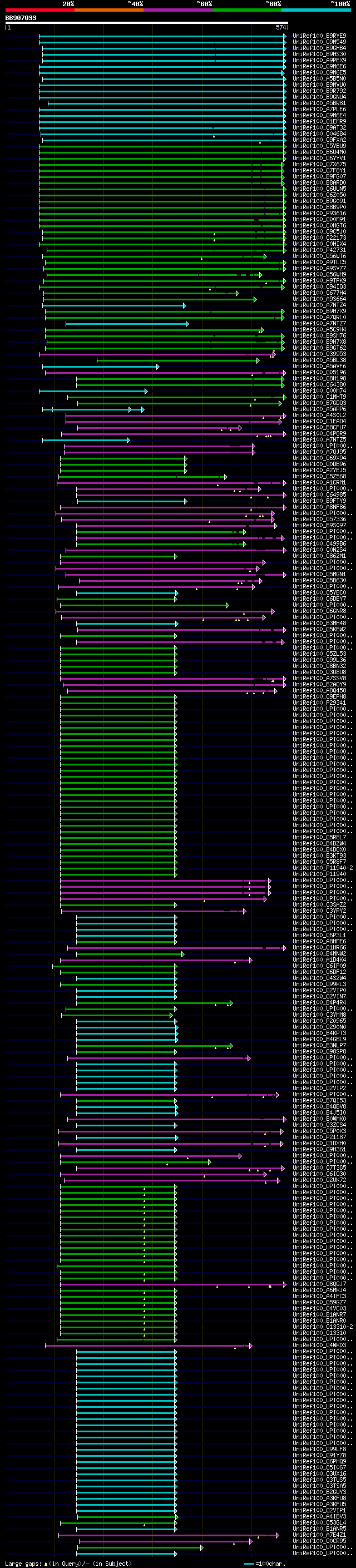The width and height of the screenshot is (356, 1568).
Task: Select hit label UniRef100_B9R792
Action: pyautogui.click(x=319, y=91)
